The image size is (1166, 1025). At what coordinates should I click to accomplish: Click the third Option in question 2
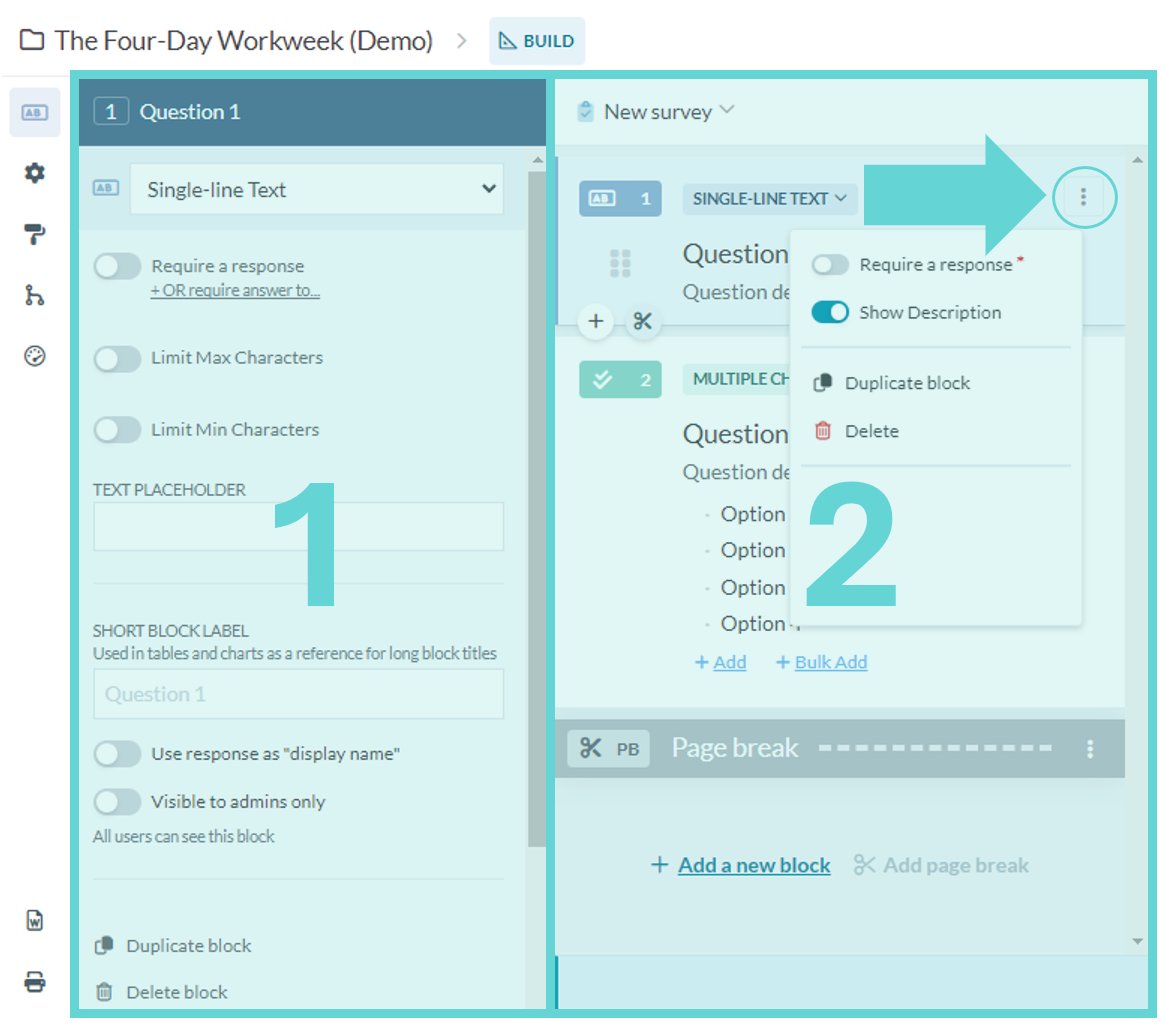pyautogui.click(x=753, y=588)
